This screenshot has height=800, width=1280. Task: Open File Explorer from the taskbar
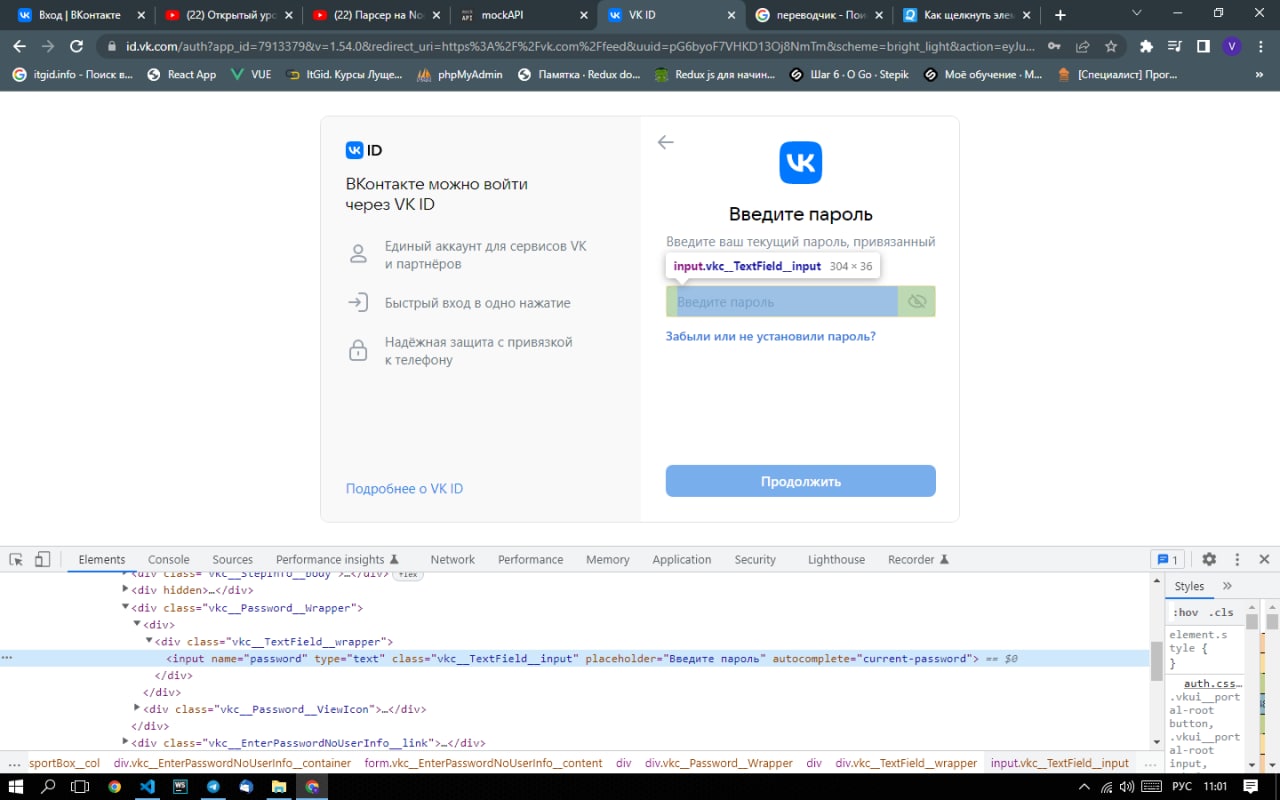[279, 787]
